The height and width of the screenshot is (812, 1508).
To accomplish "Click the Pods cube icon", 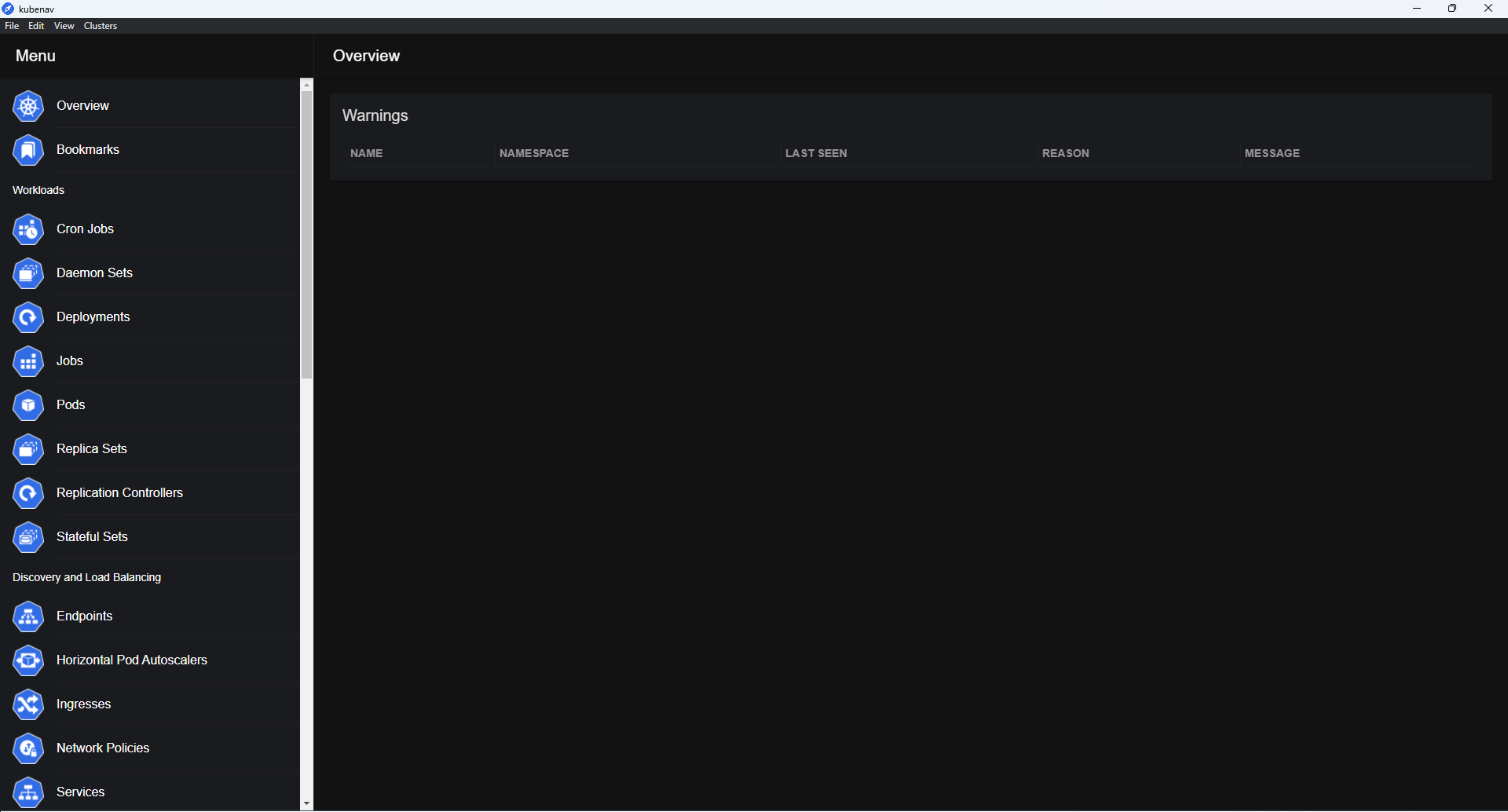I will (x=28, y=405).
